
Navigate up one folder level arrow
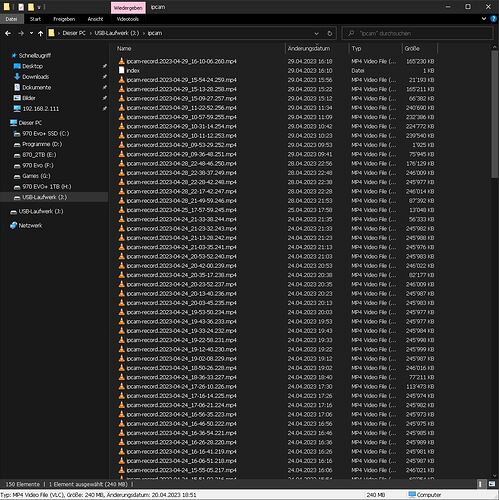41,33
